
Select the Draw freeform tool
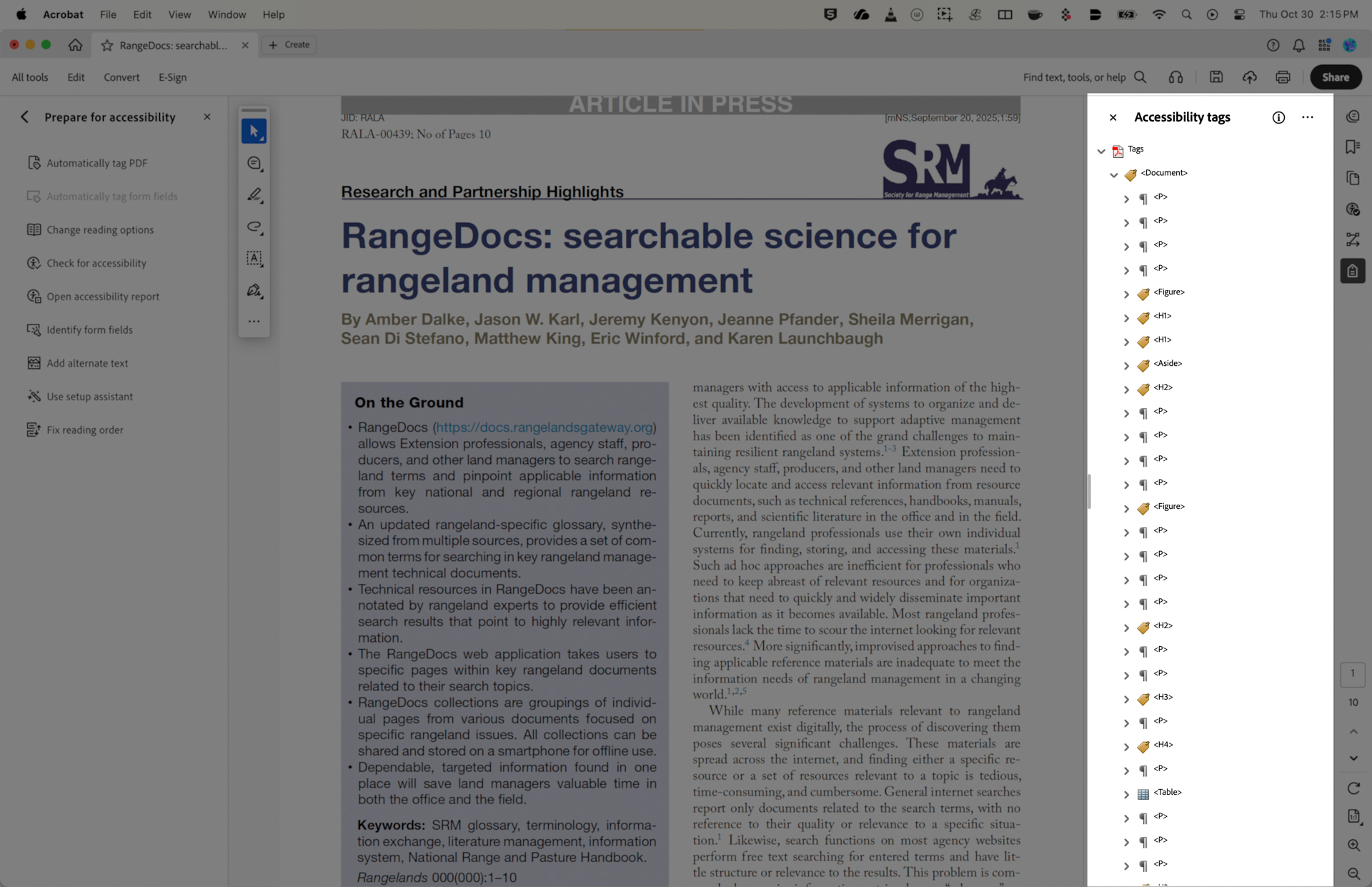click(x=254, y=227)
